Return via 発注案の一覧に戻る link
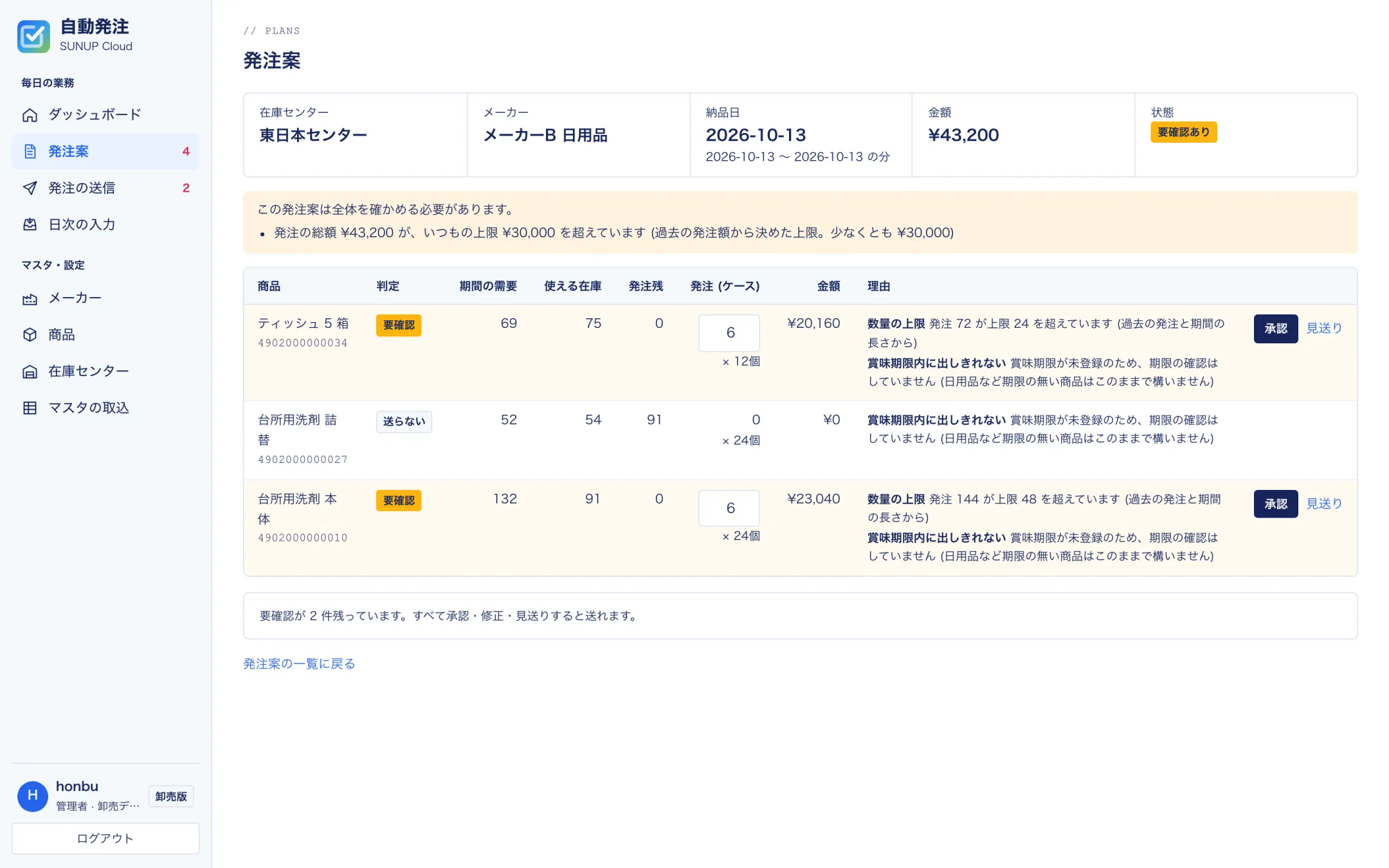 point(299,664)
